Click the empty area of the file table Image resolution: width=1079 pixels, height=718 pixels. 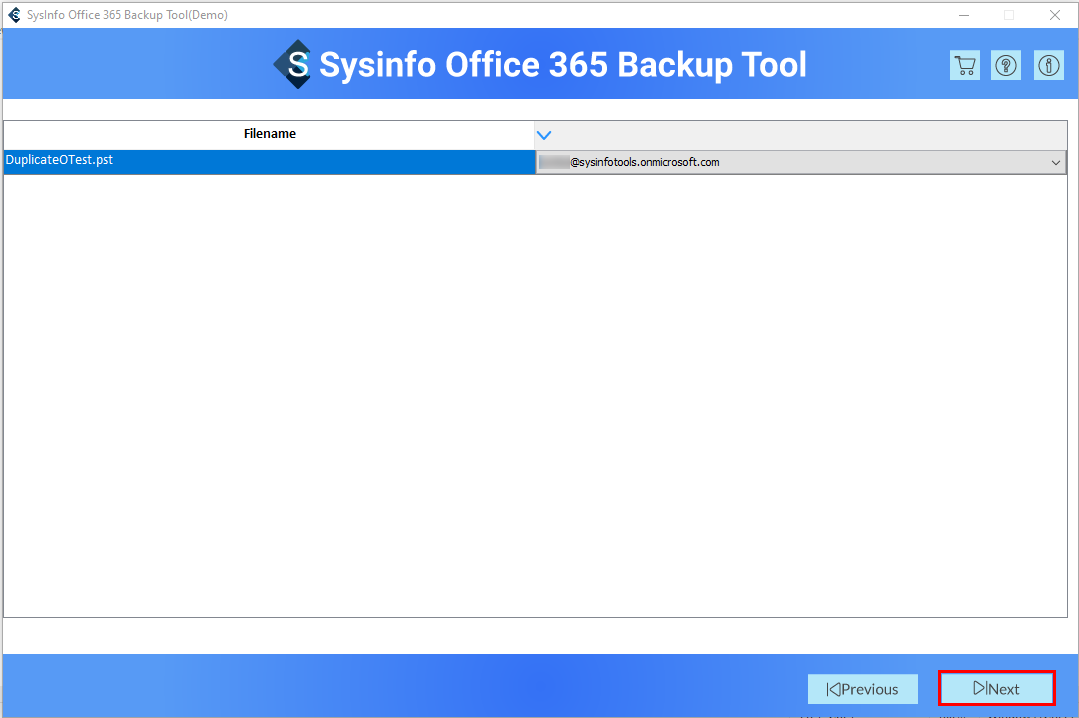point(535,400)
